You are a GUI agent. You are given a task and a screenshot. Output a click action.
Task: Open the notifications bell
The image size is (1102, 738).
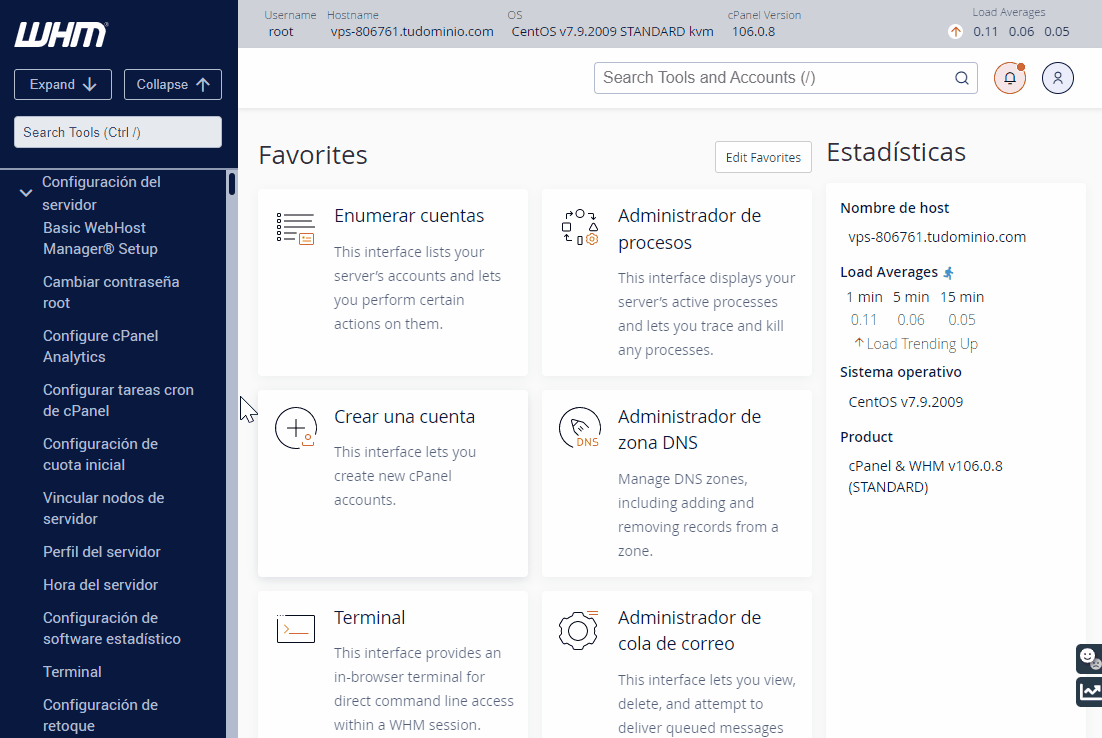(x=1010, y=78)
